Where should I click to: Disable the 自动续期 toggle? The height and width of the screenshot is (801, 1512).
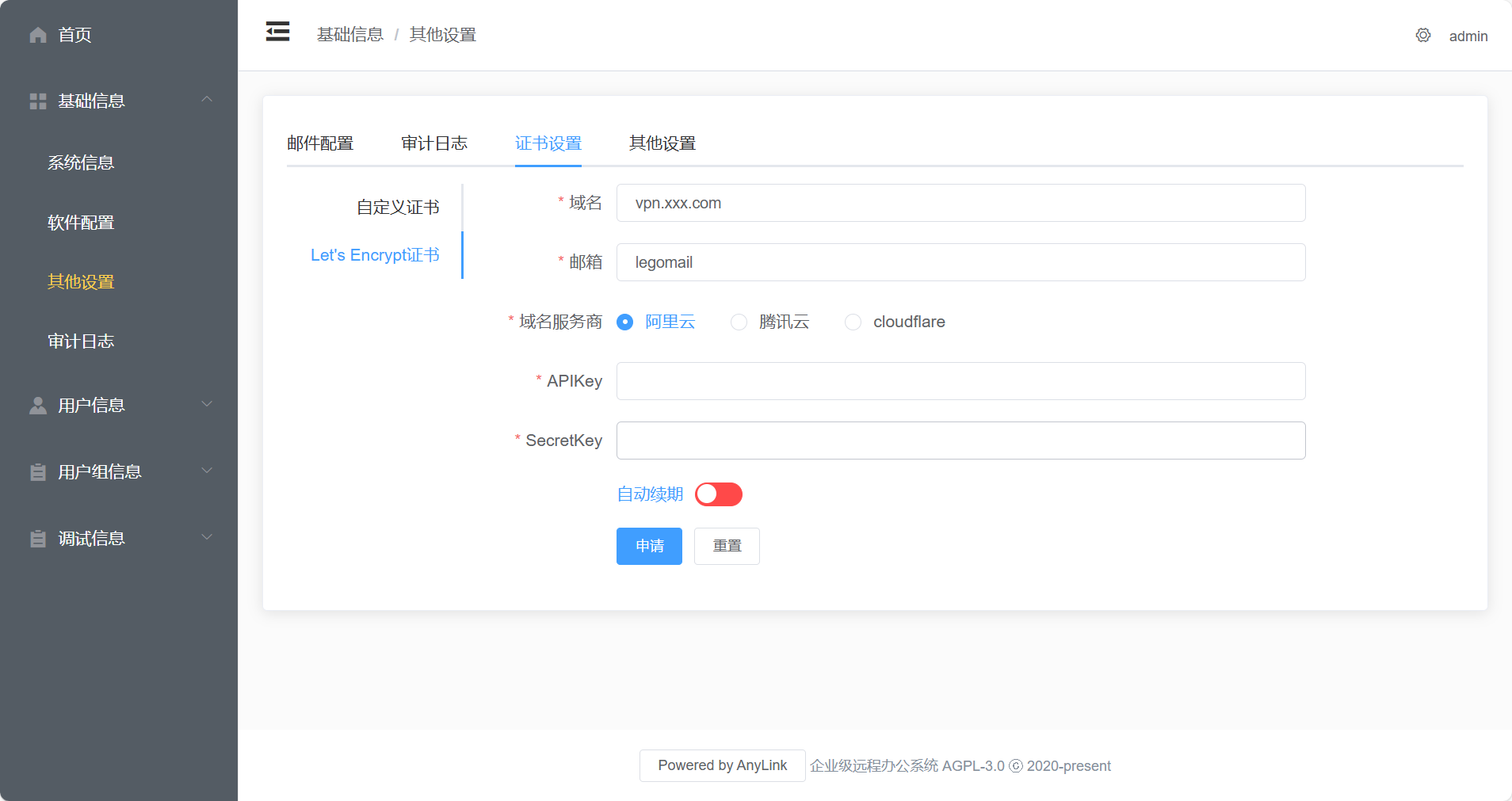(718, 494)
